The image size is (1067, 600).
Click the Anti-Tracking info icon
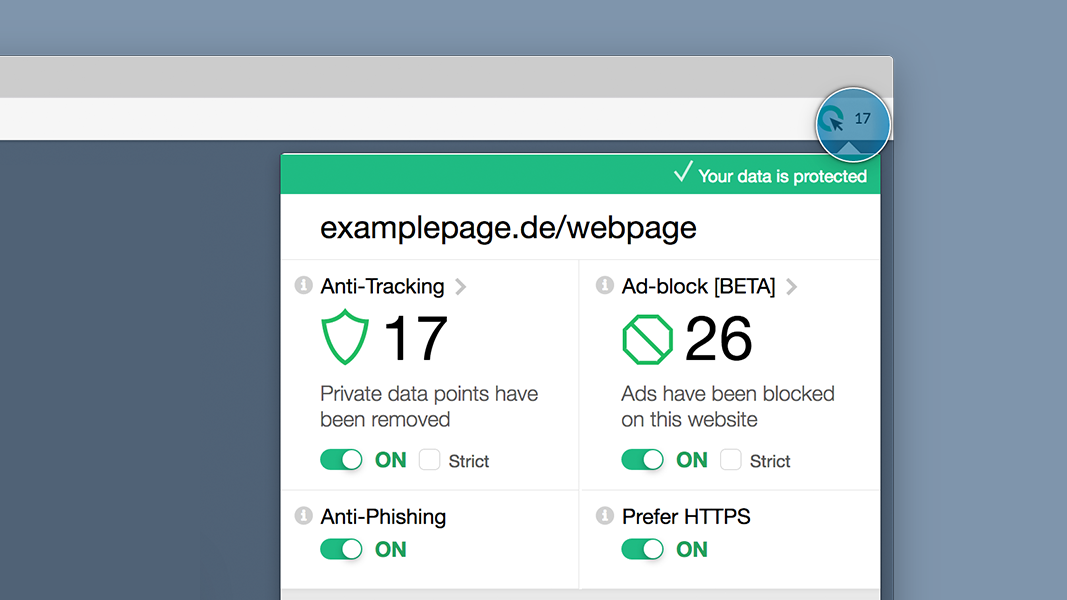click(x=303, y=285)
